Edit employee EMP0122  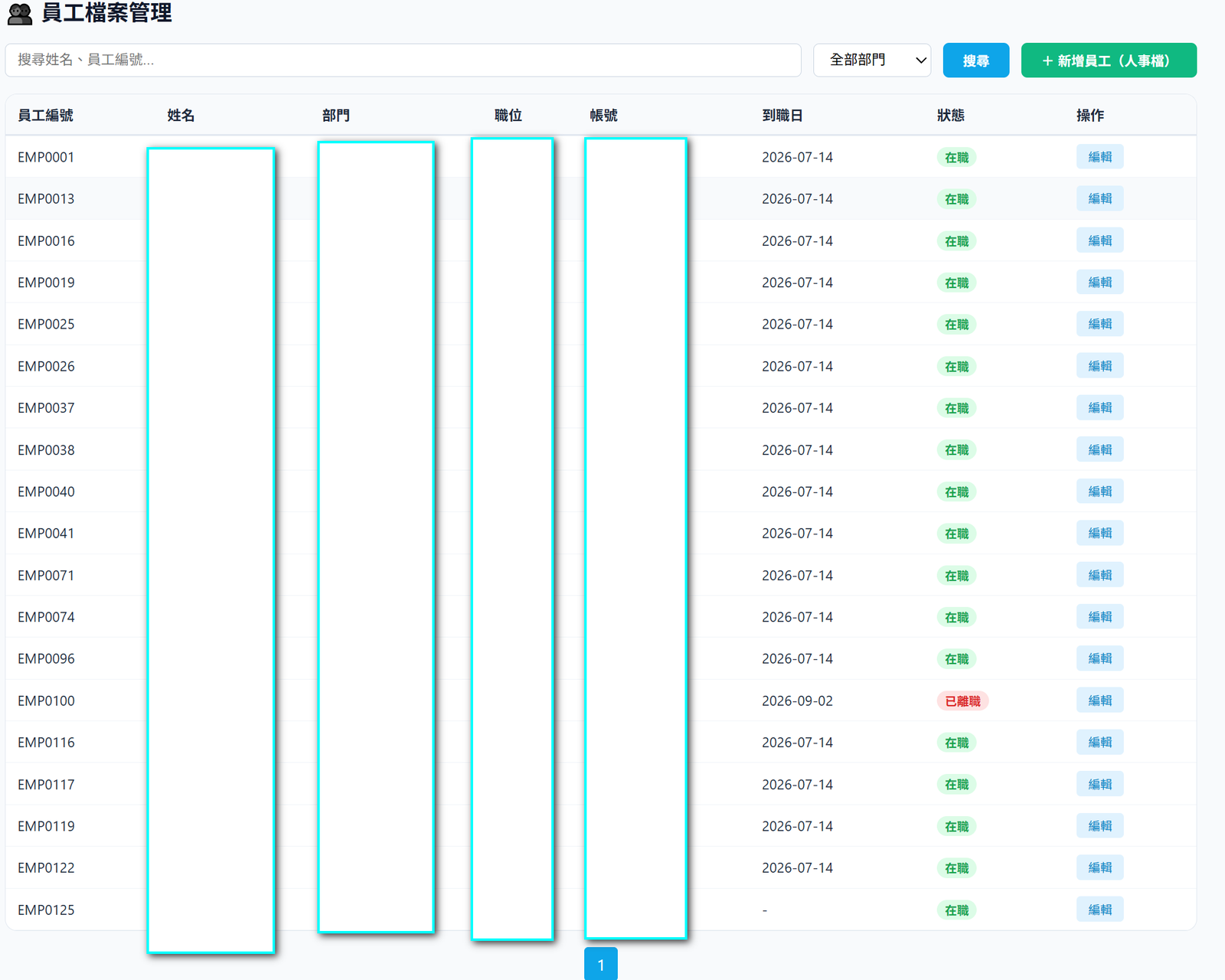point(1099,867)
